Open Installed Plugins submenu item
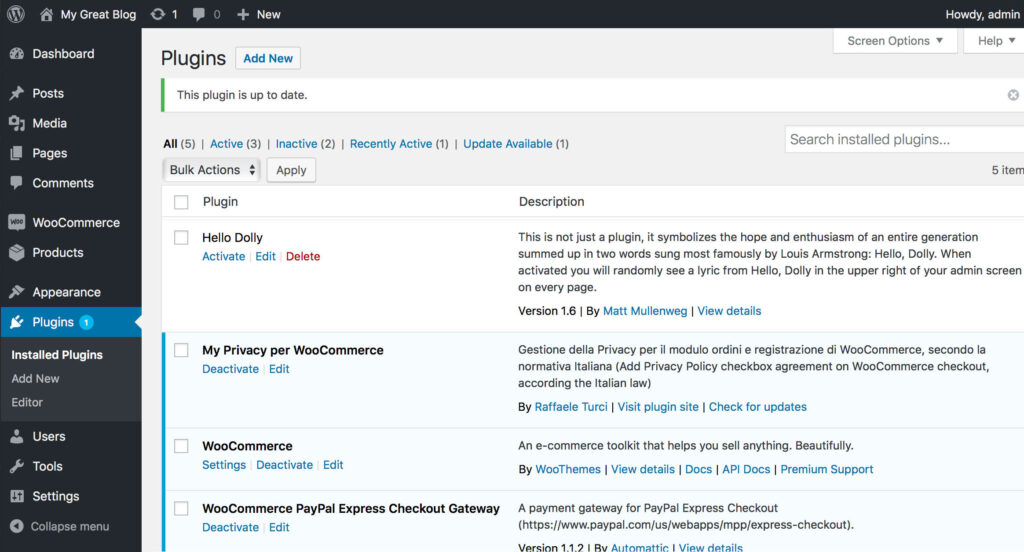This screenshot has height=552, width=1024. (x=57, y=355)
